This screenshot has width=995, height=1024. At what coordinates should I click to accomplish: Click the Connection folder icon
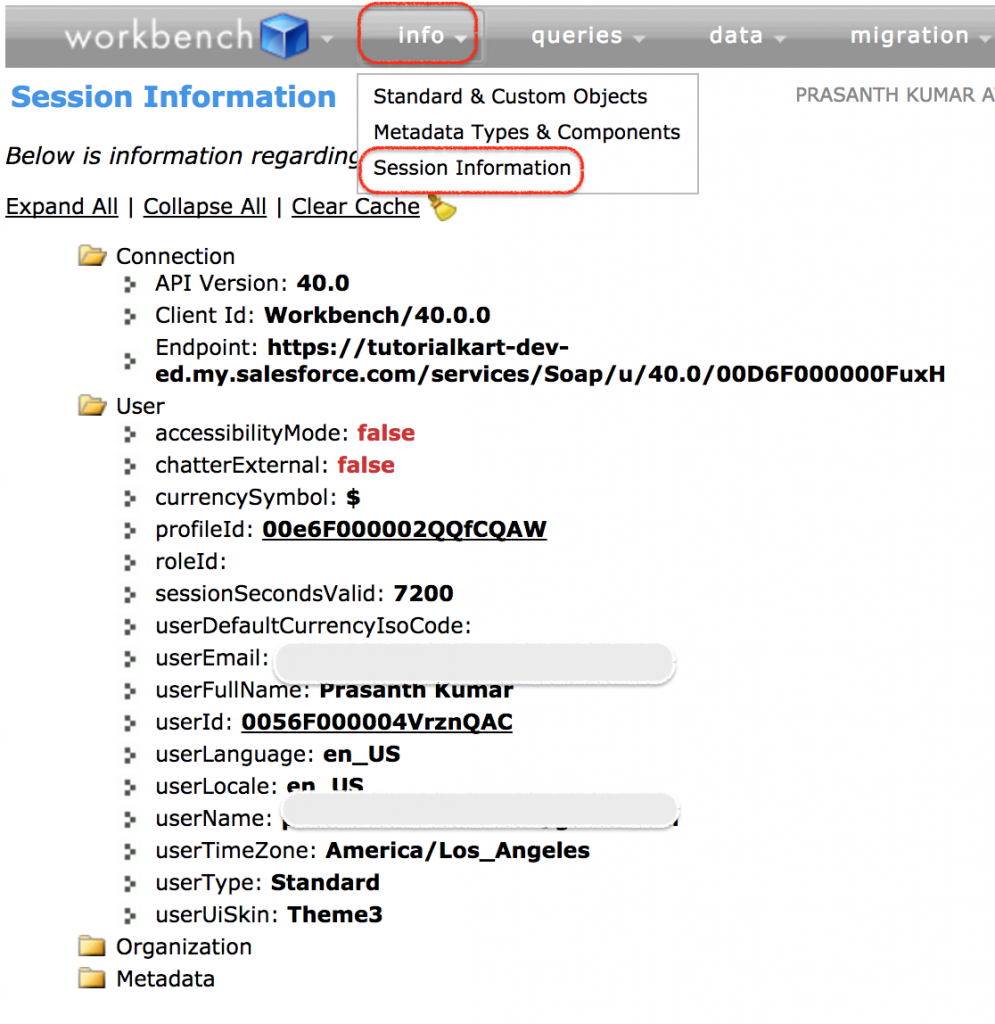pyautogui.click(x=91, y=255)
